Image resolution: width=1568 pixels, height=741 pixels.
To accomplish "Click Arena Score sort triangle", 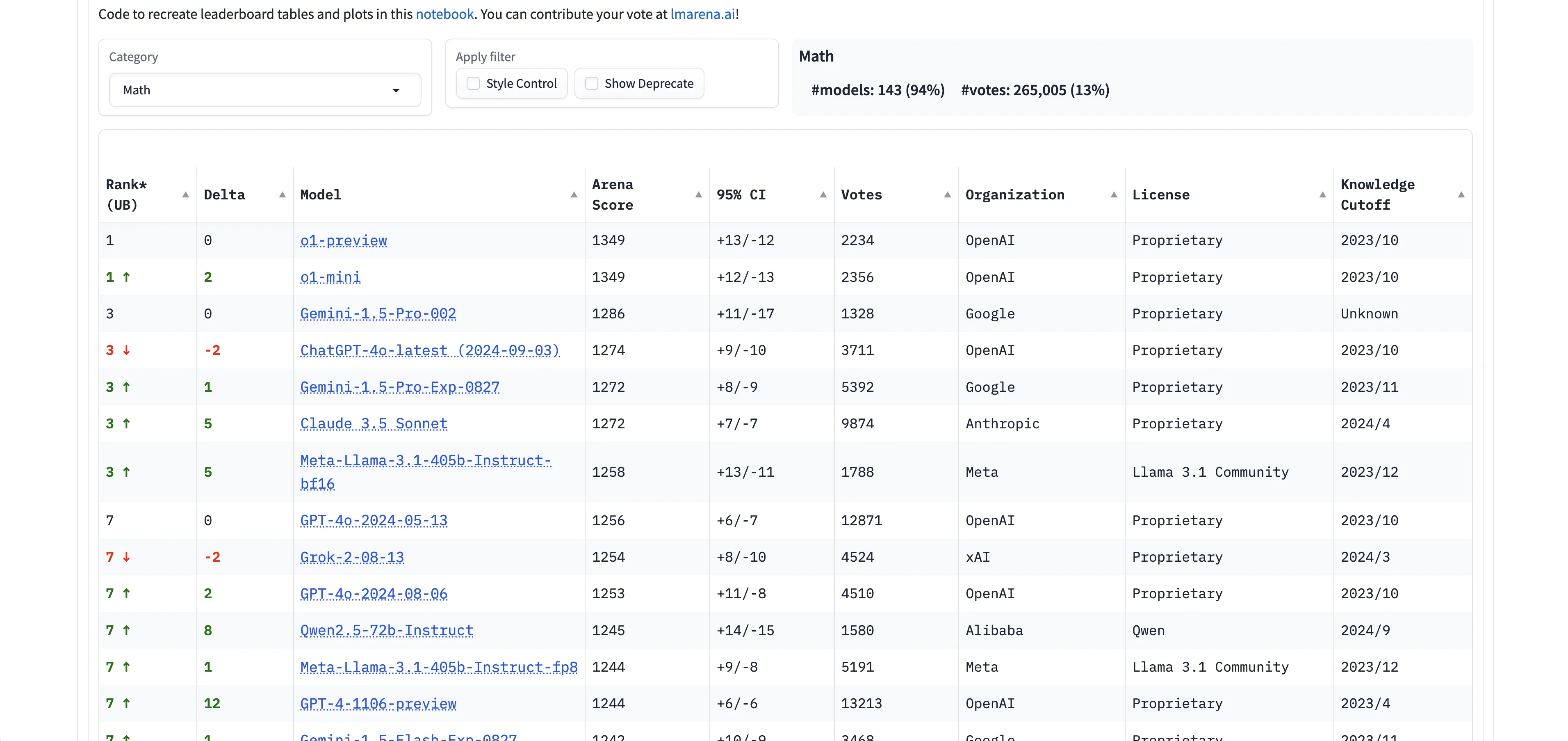I will point(698,195).
